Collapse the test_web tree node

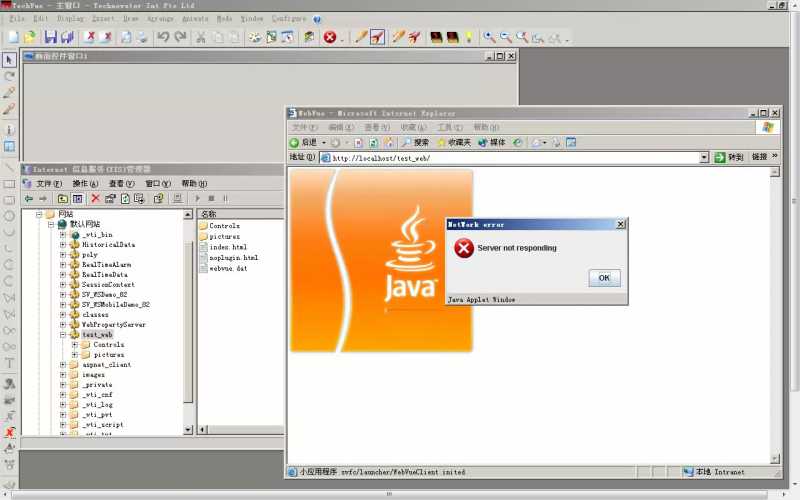coord(63,335)
